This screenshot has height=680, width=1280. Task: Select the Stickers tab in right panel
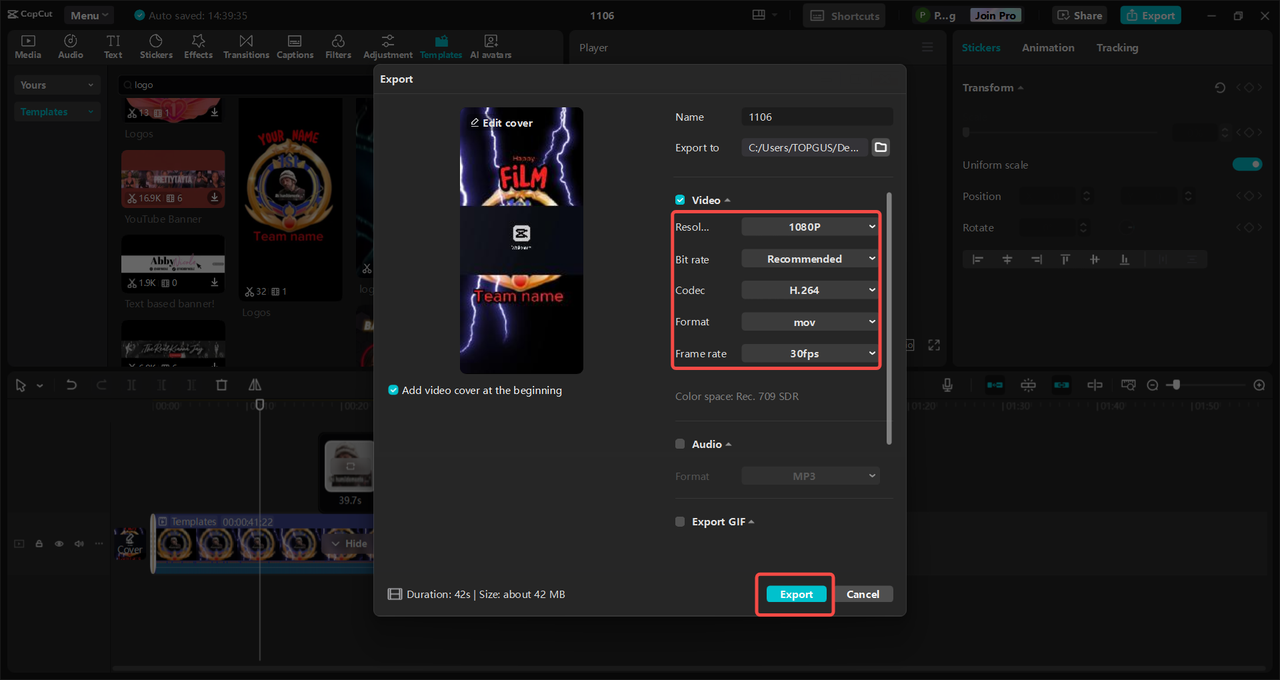981,48
